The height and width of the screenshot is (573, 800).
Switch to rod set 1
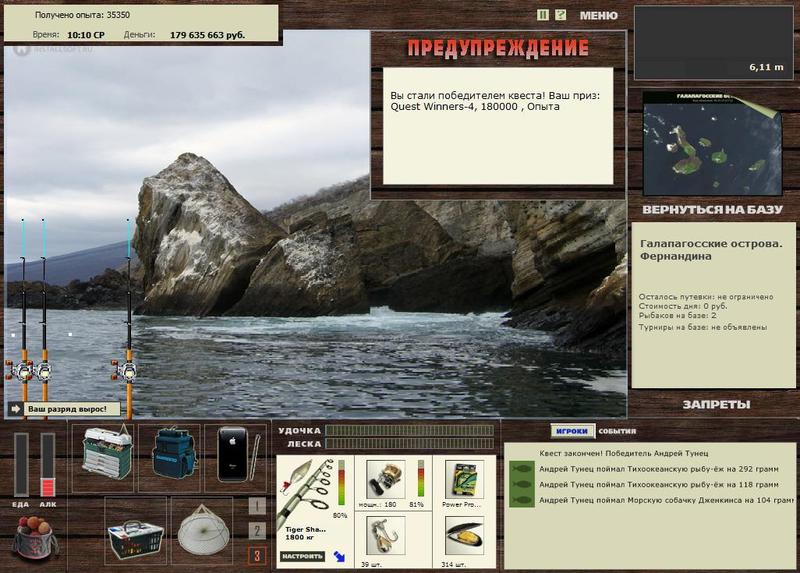[x=257, y=506]
